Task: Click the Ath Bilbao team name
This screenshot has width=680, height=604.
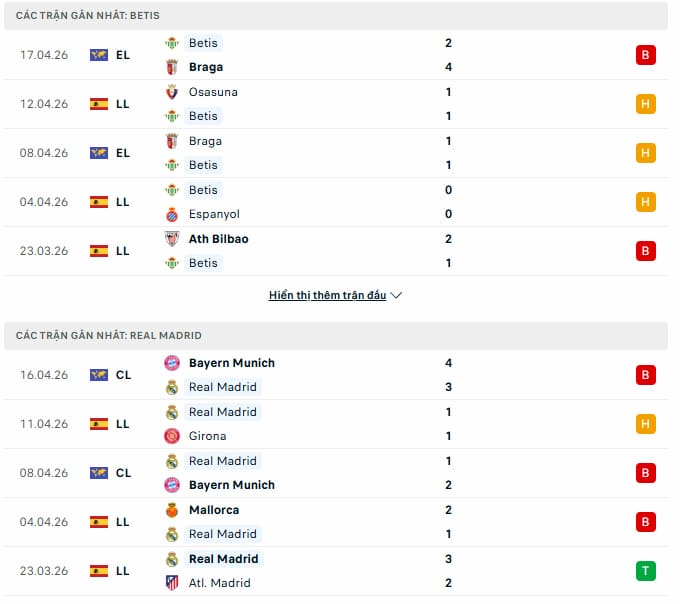Action: pos(218,239)
